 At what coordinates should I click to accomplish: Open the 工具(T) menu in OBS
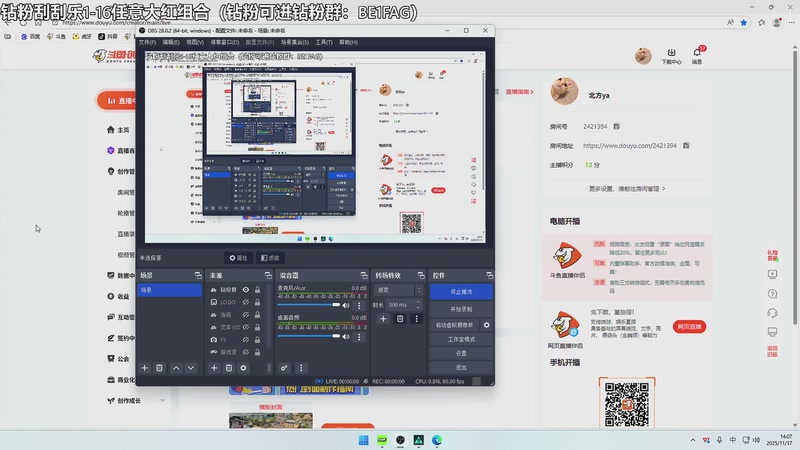click(324, 42)
